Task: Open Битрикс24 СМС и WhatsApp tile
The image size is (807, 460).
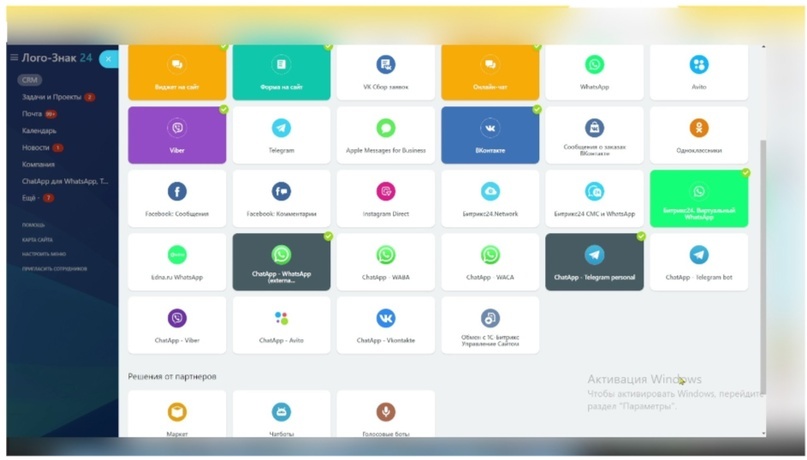Action: [x=594, y=198]
